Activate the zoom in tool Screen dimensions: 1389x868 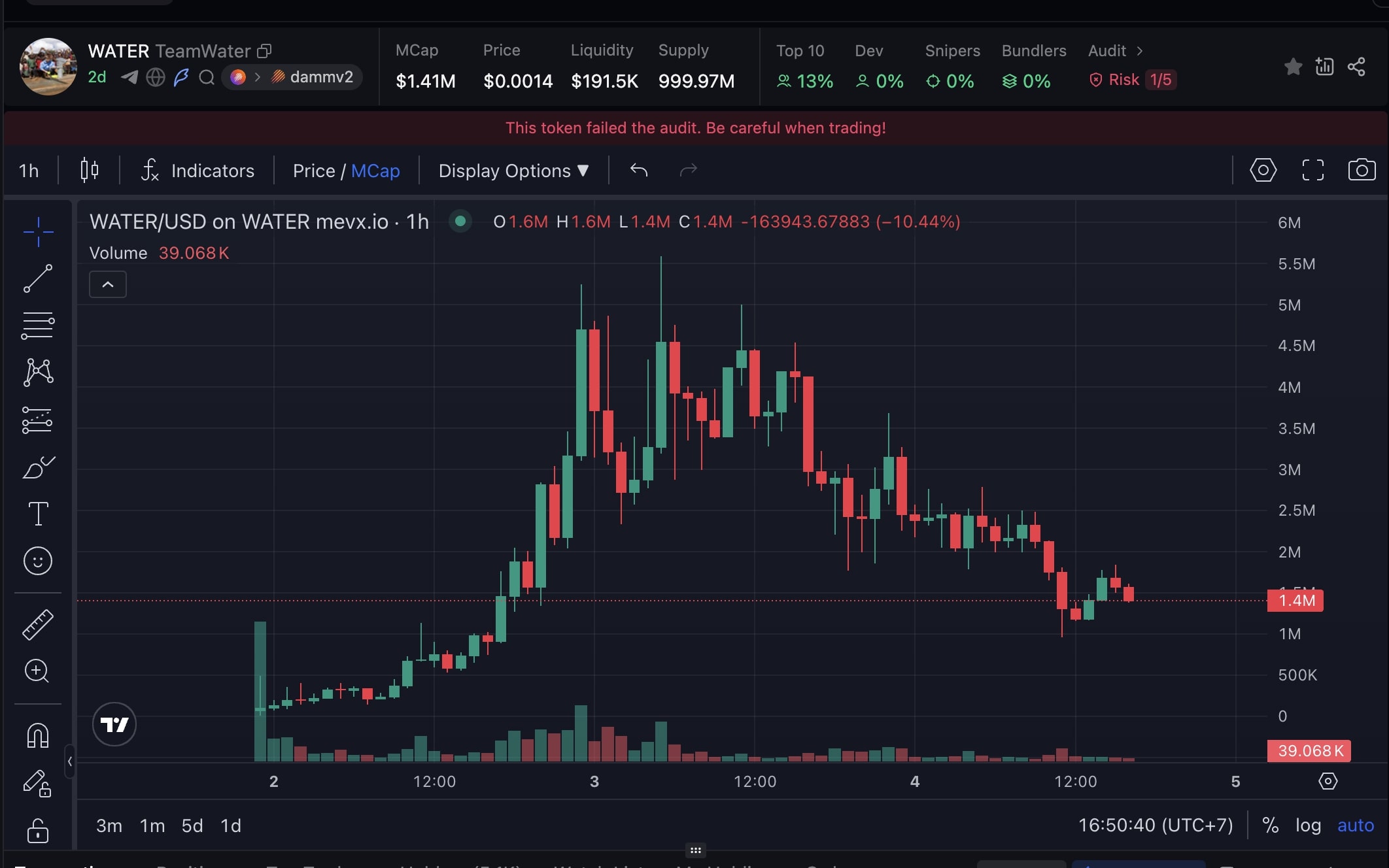tap(37, 671)
